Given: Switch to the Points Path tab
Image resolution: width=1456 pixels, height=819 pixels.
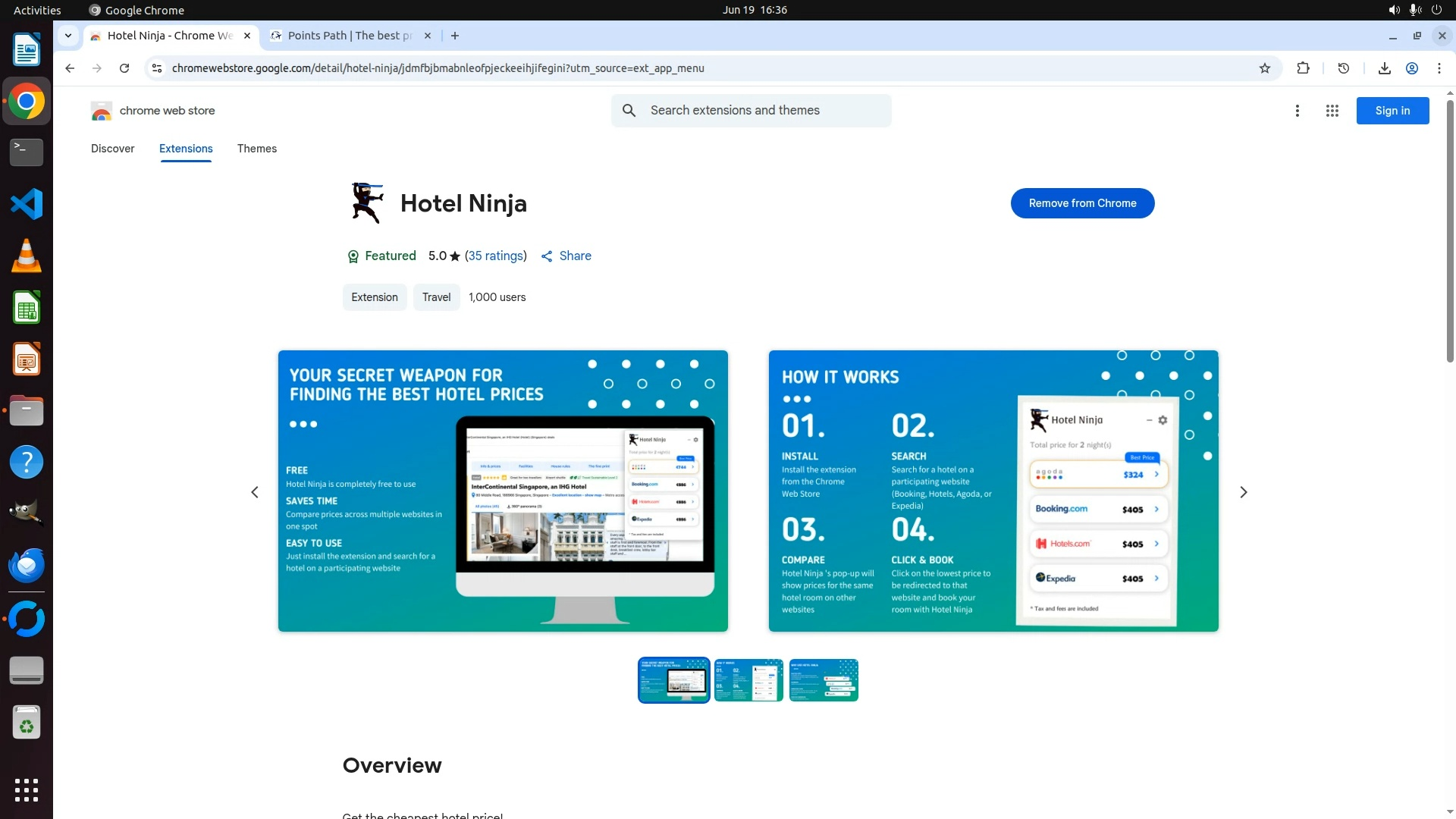Looking at the screenshot, I should [349, 36].
